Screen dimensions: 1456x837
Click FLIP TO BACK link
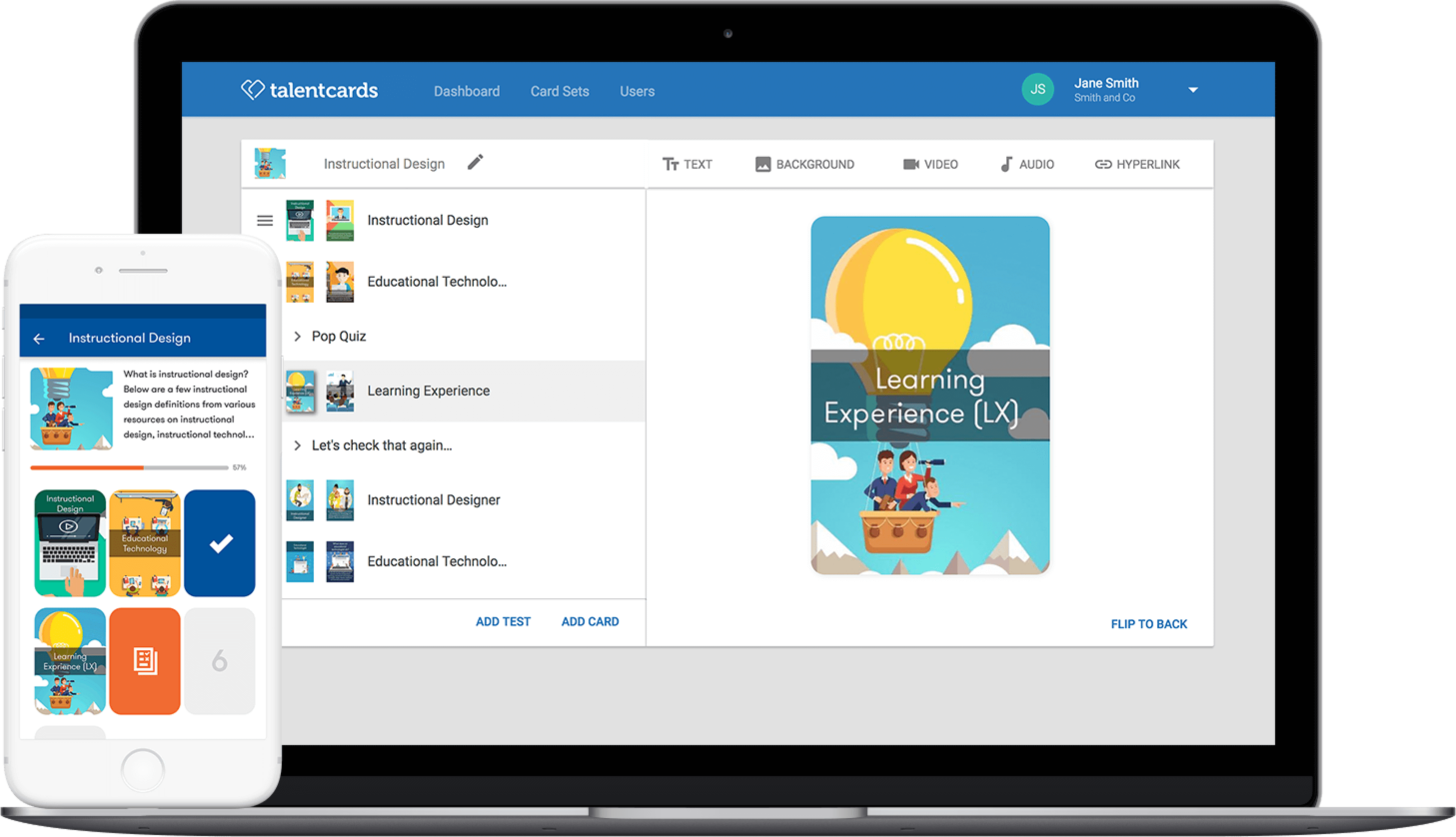point(1149,624)
